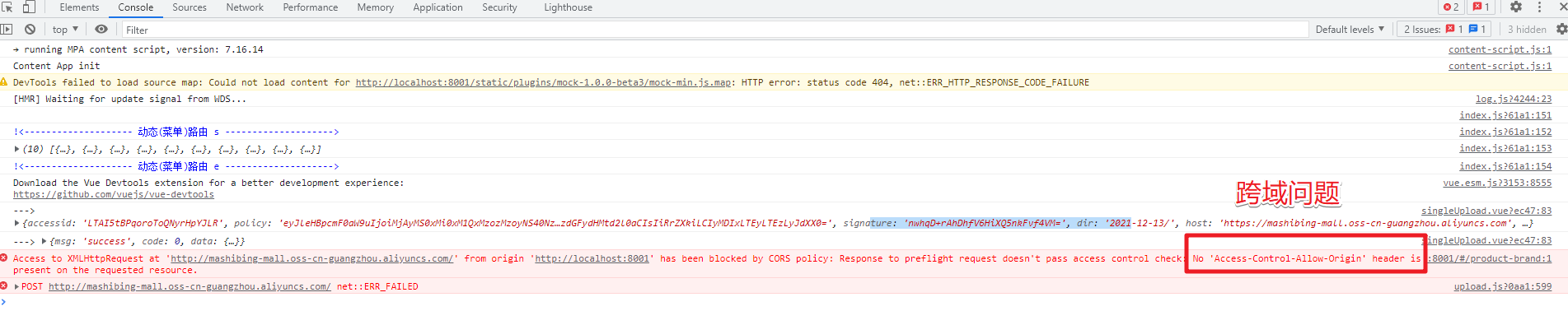Open source link index.js?61a1:153
1568x311 pixels.
[1505, 148]
